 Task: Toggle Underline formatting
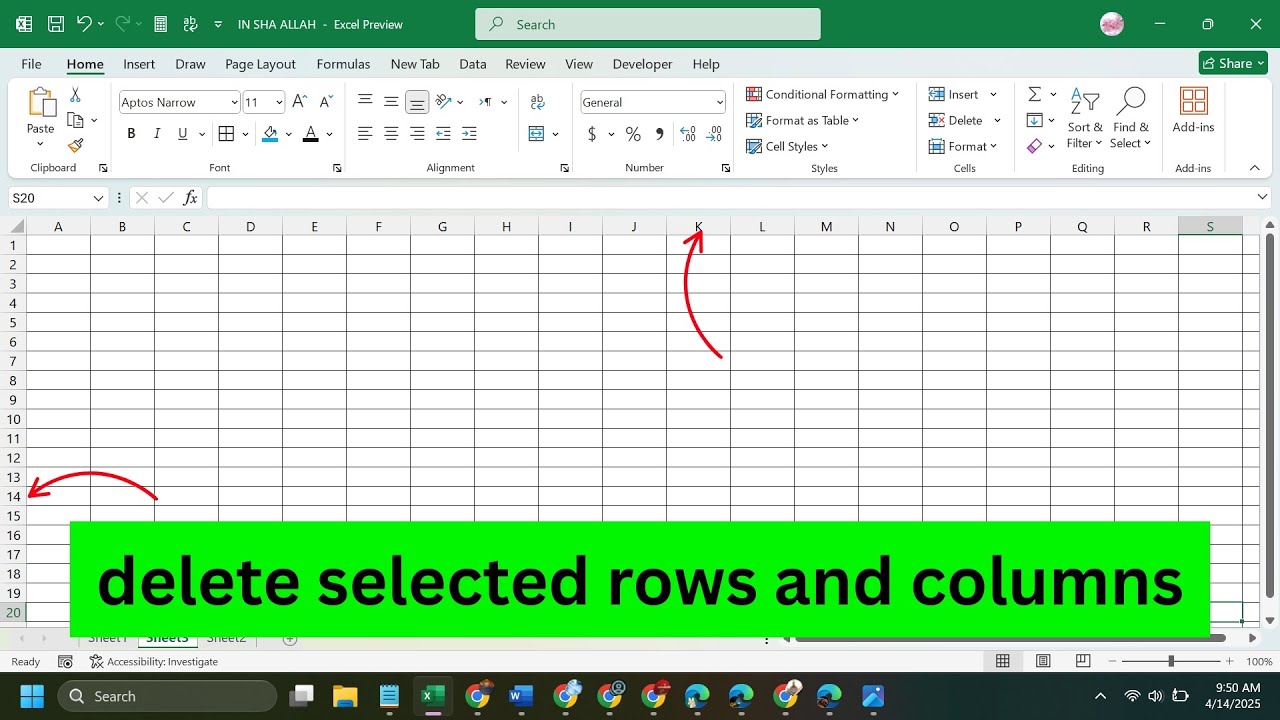(182, 133)
